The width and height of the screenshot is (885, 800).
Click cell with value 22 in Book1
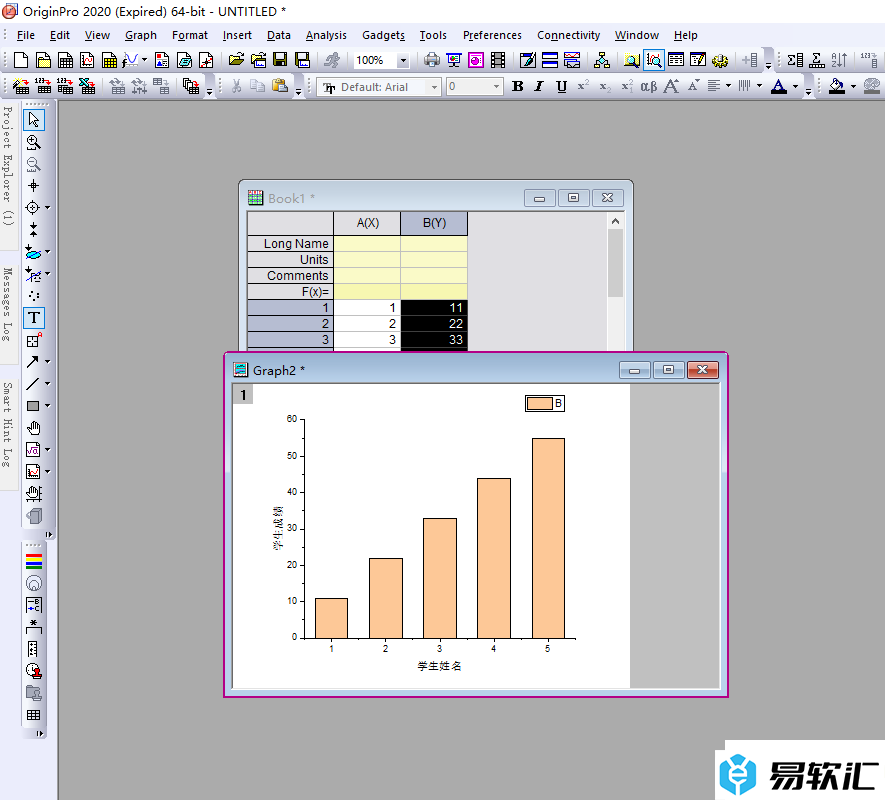point(434,324)
